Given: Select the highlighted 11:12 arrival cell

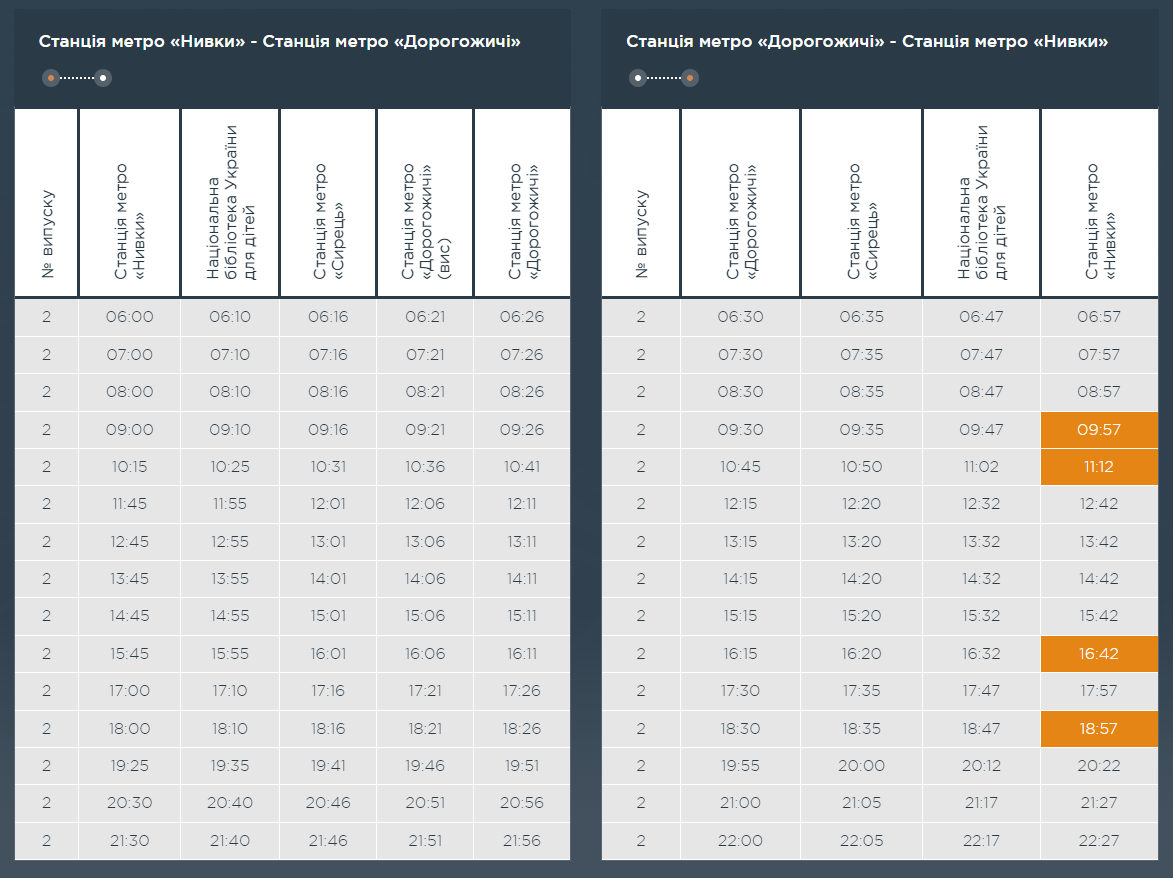Looking at the screenshot, I should tap(1099, 467).
